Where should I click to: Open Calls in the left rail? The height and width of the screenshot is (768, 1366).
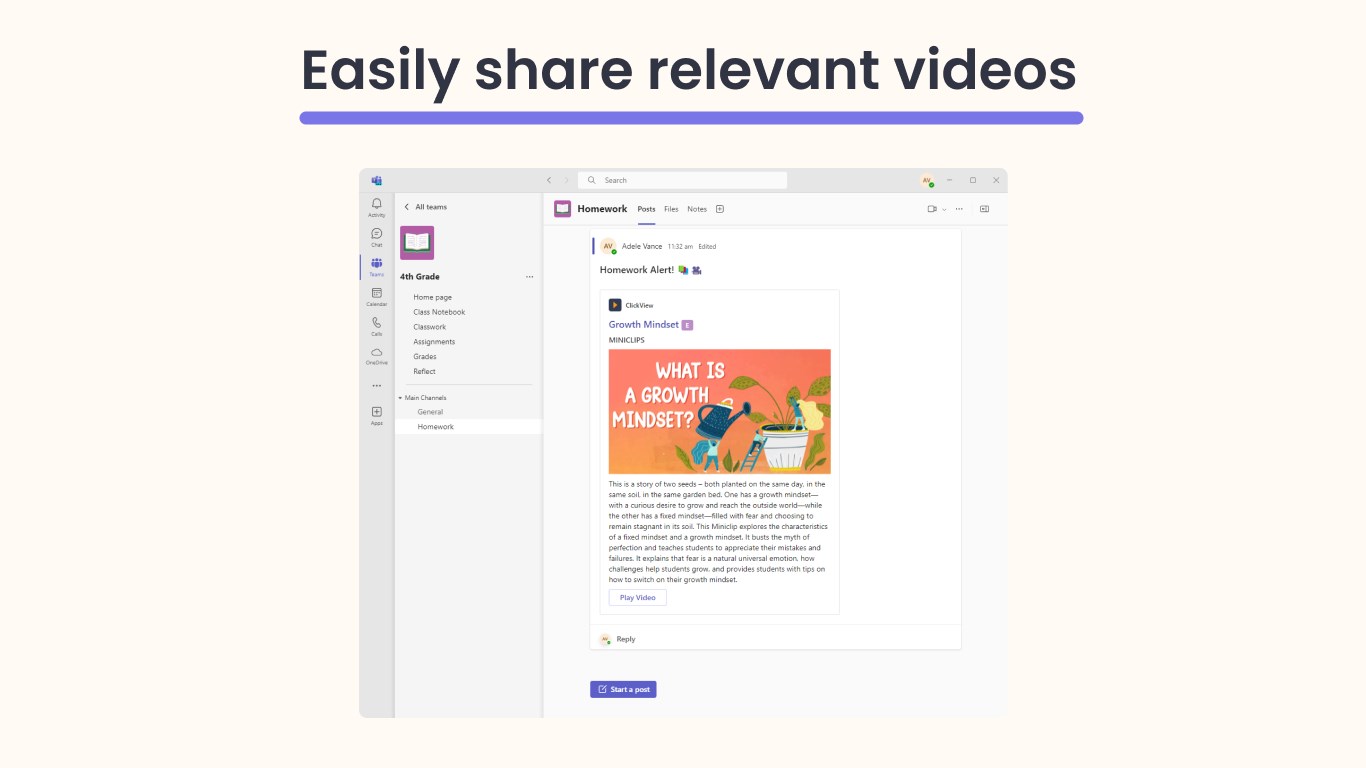(x=377, y=326)
